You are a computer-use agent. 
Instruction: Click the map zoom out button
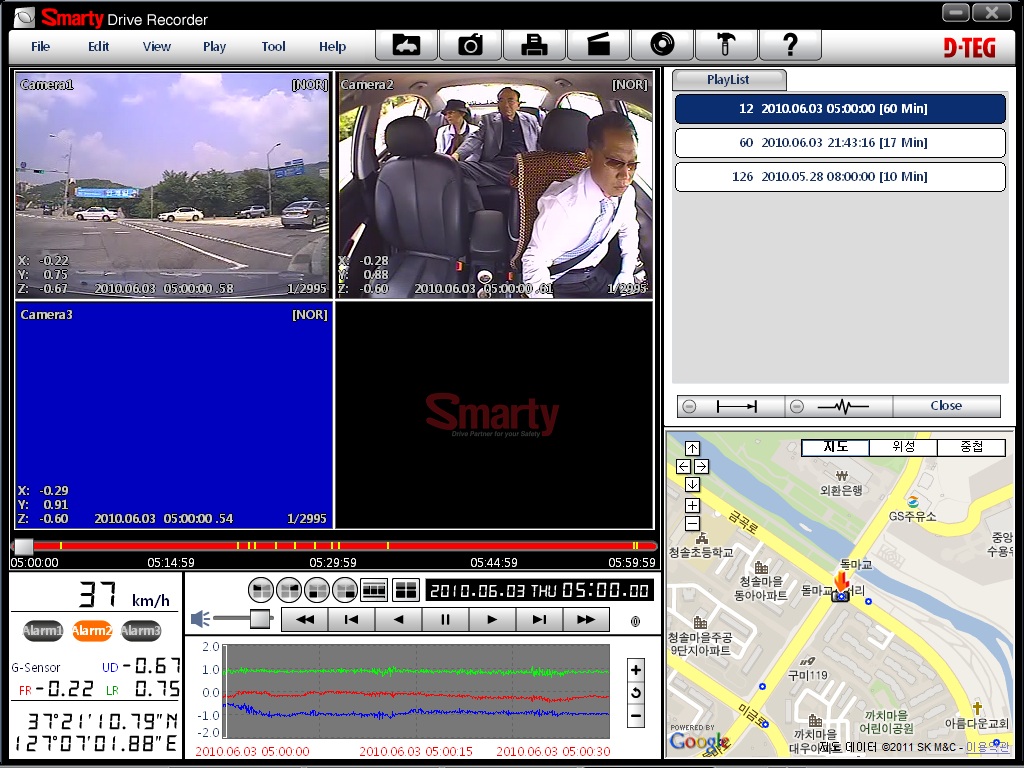[x=692, y=524]
